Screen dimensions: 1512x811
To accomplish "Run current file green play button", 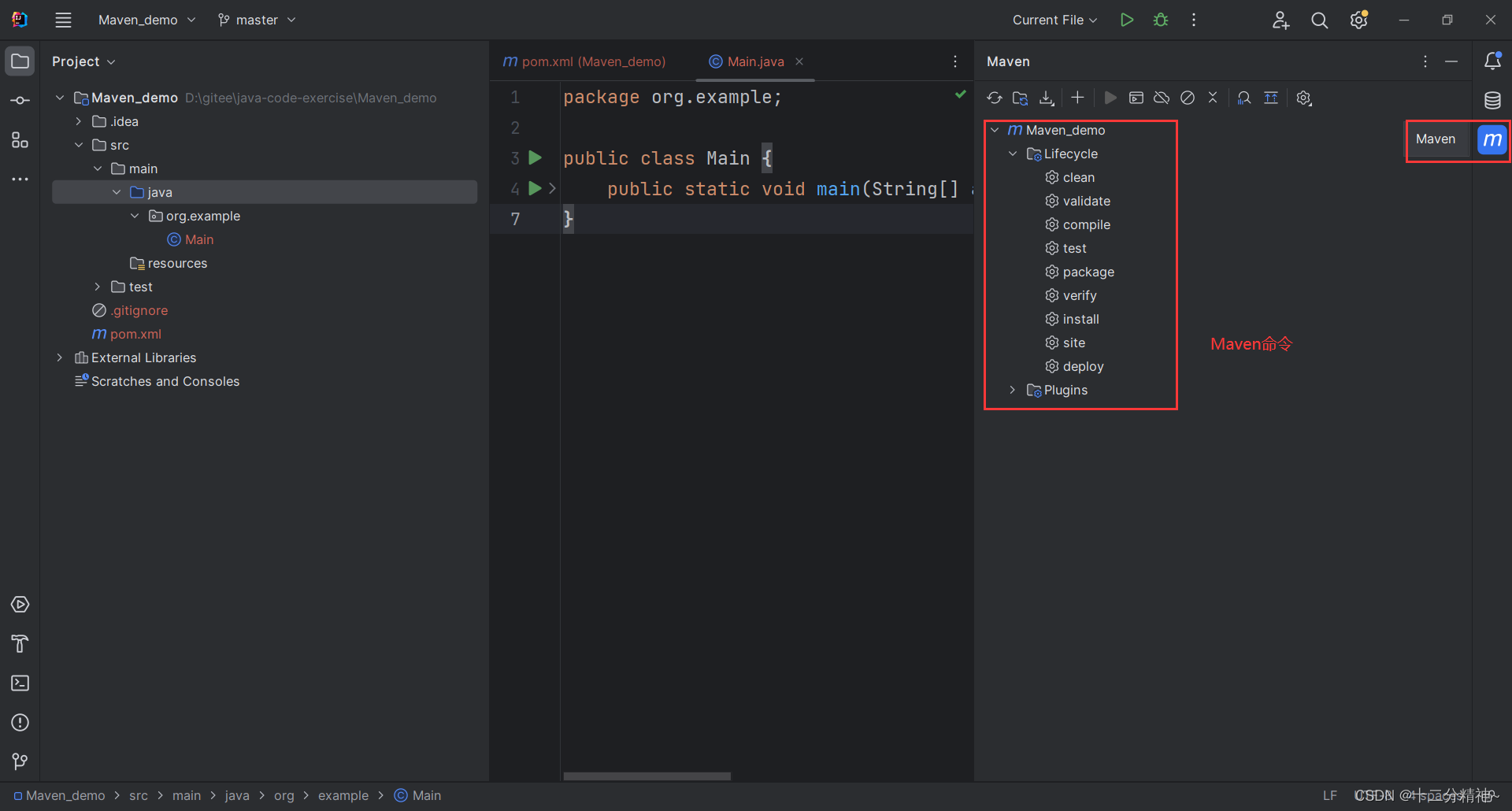I will 1127,20.
